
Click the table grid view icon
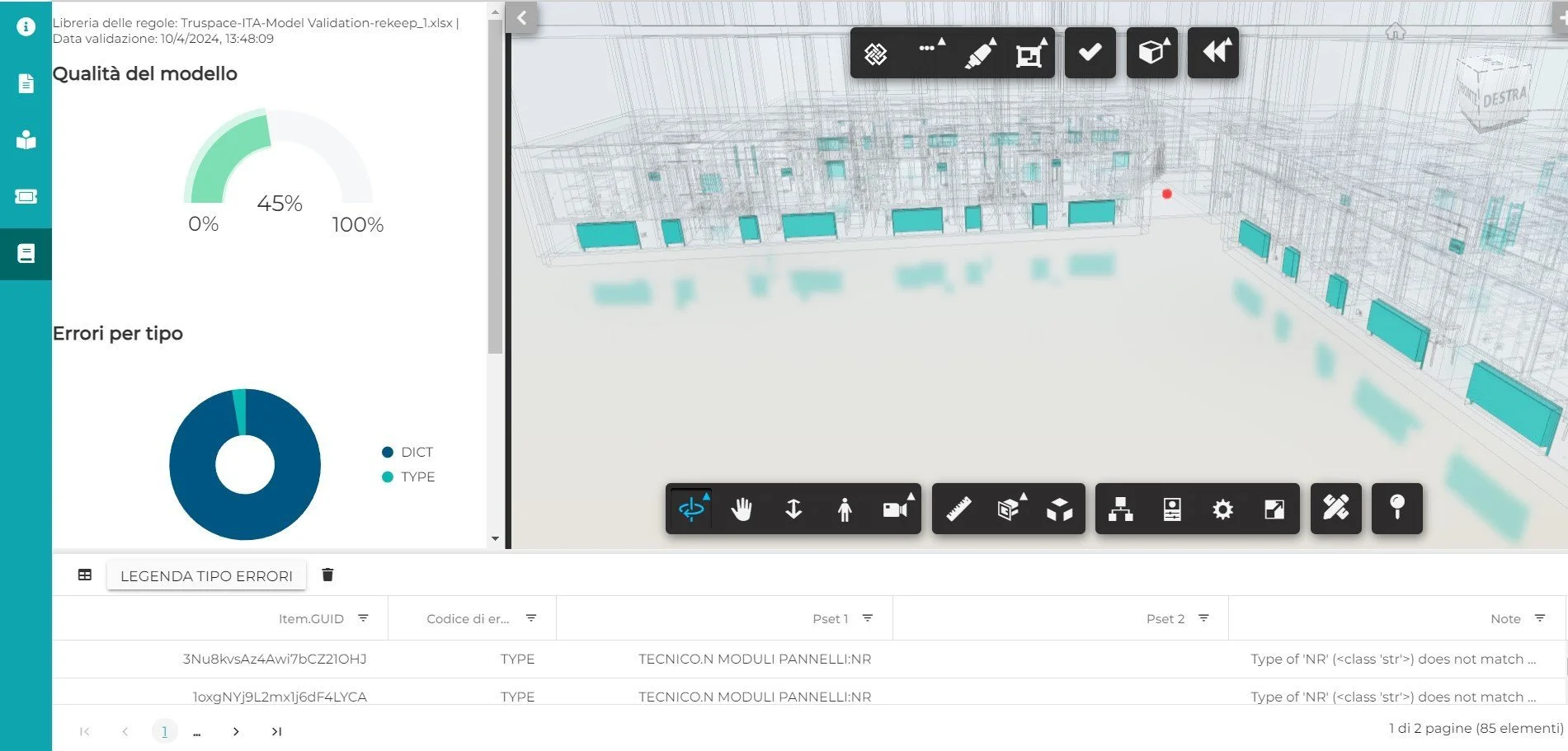pos(85,575)
